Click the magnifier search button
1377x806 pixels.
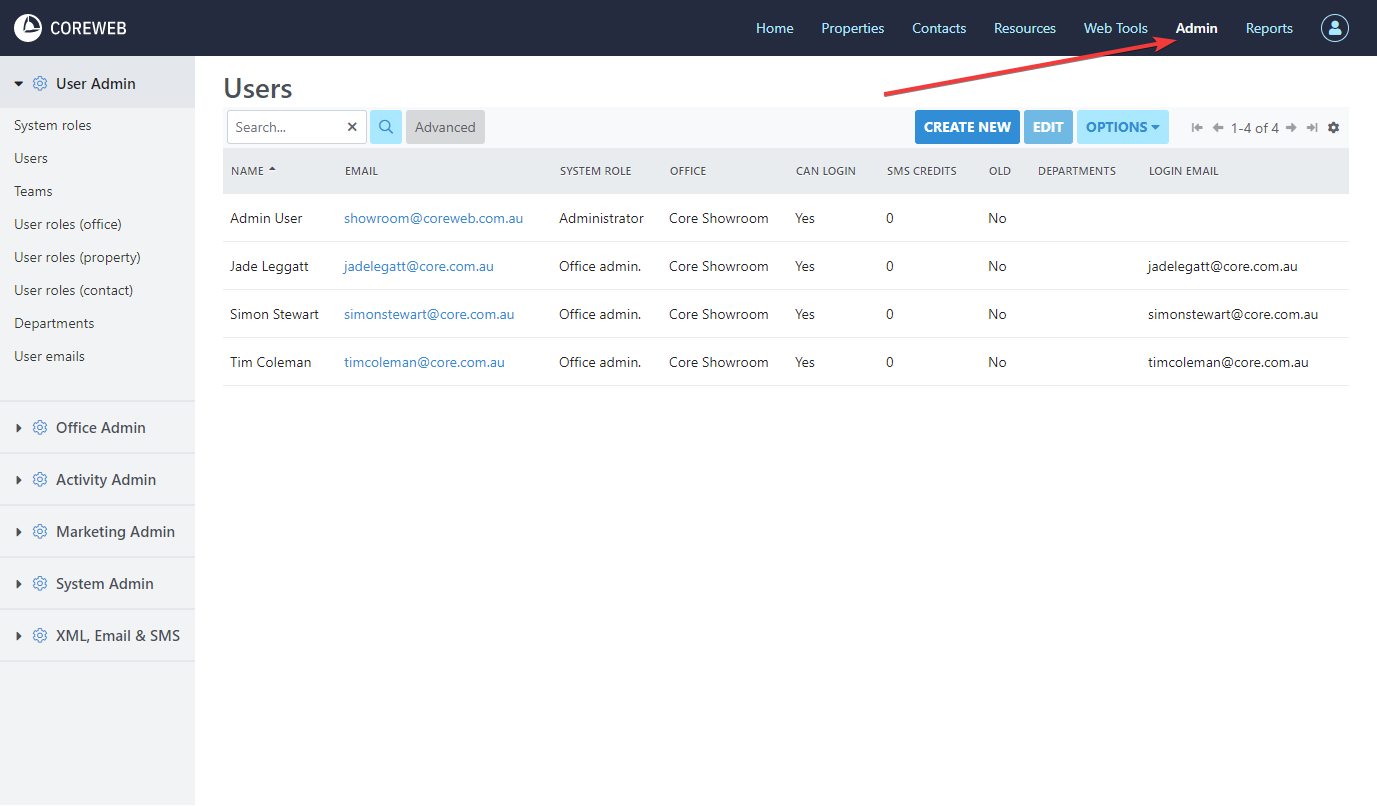click(x=385, y=127)
